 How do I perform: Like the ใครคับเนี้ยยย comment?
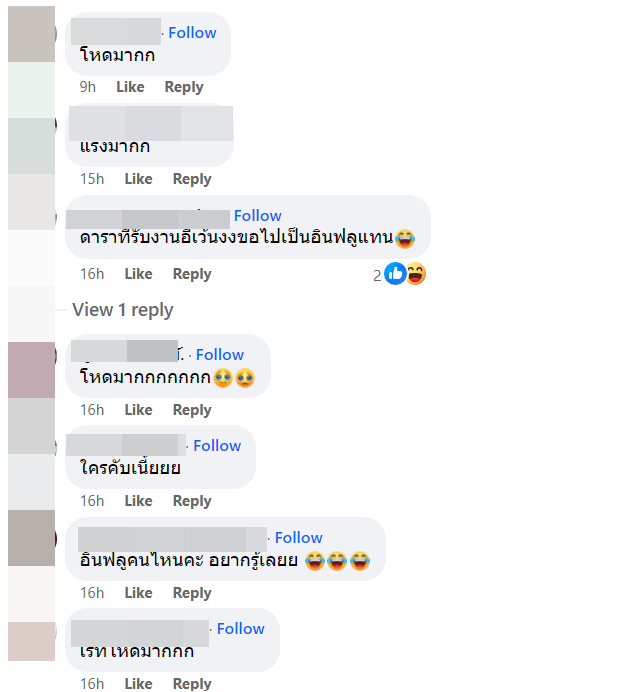[139, 501]
